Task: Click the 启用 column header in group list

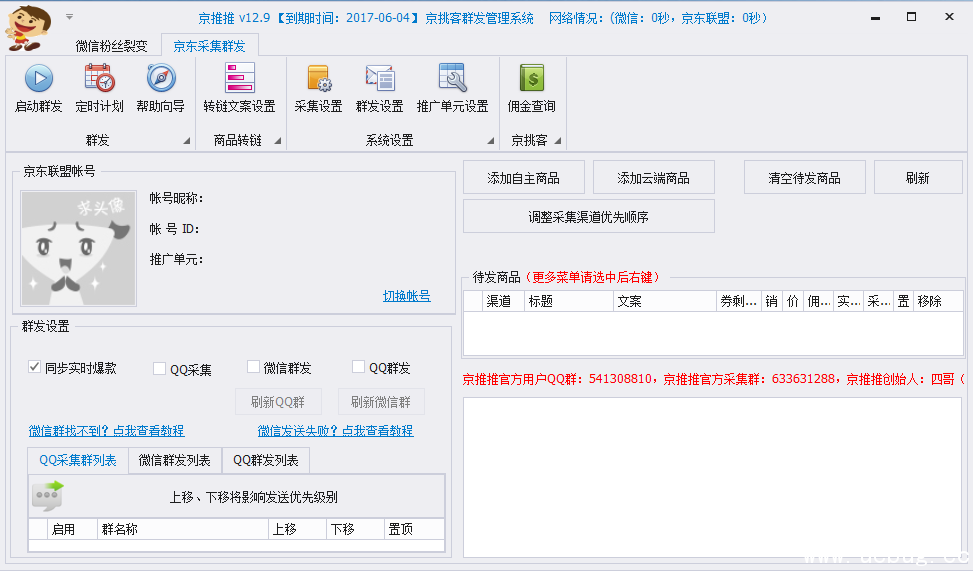Action: [73, 529]
